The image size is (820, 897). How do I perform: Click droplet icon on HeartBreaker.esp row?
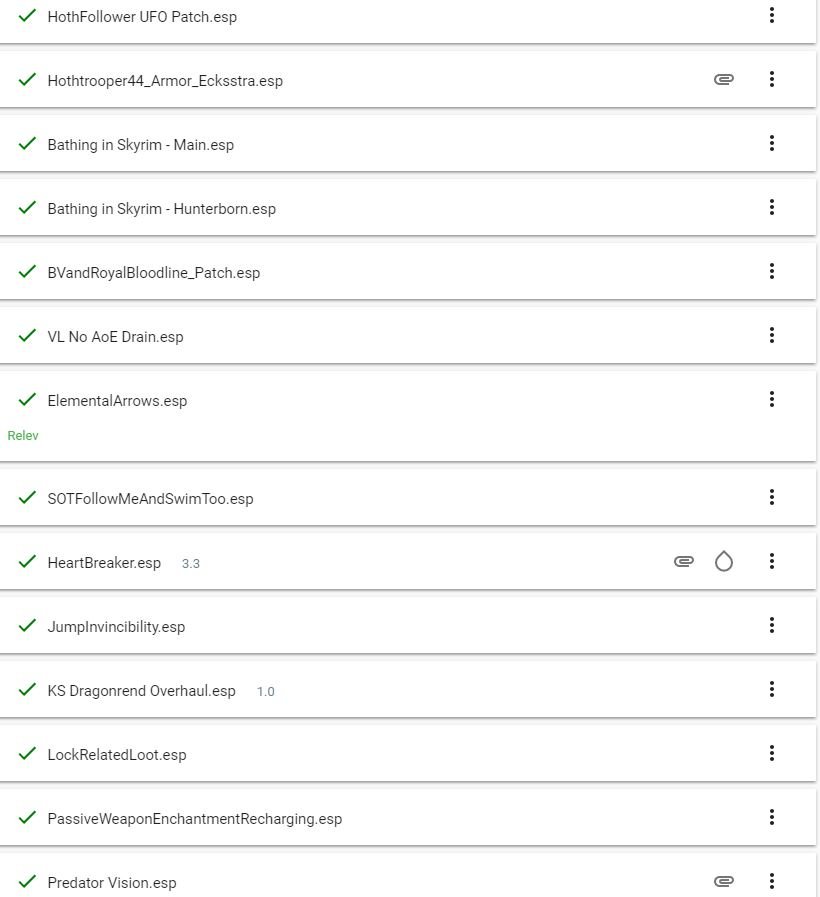coord(724,561)
